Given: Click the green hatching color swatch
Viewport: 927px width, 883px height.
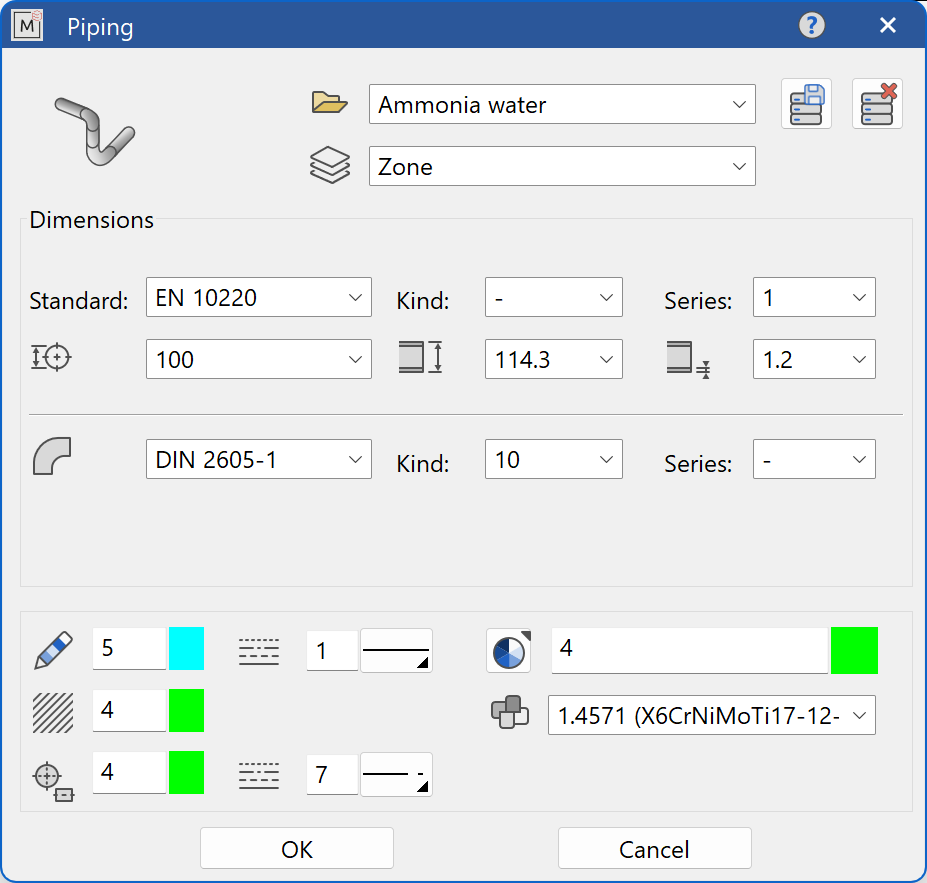Looking at the screenshot, I should click(x=187, y=710).
